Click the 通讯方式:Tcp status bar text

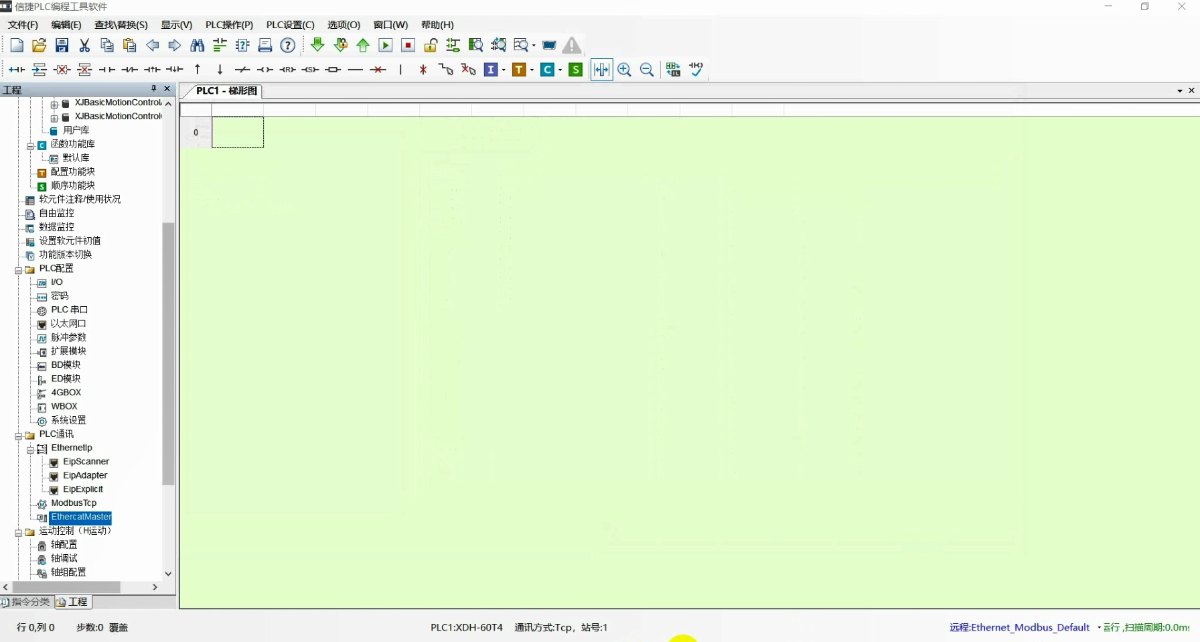[x=541, y=628]
